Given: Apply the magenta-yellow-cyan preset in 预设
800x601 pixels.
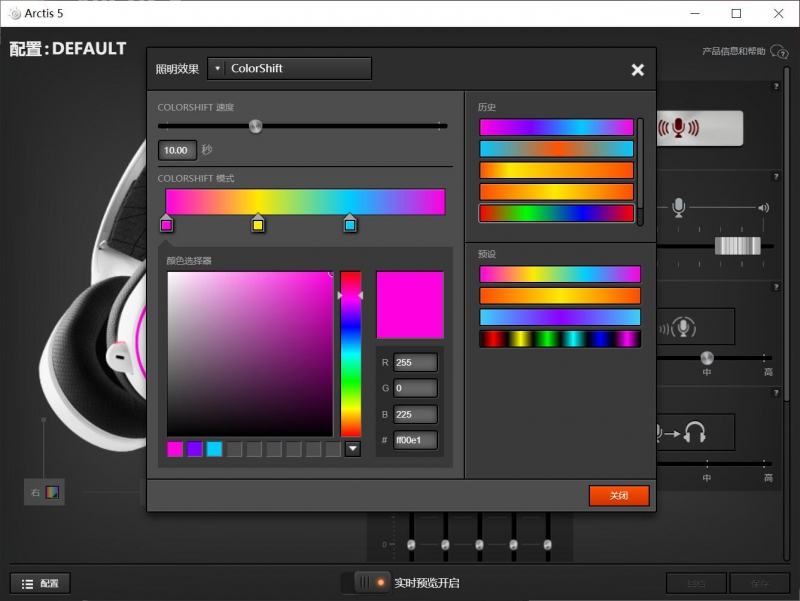Looking at the screenshot, I should 560,274.
